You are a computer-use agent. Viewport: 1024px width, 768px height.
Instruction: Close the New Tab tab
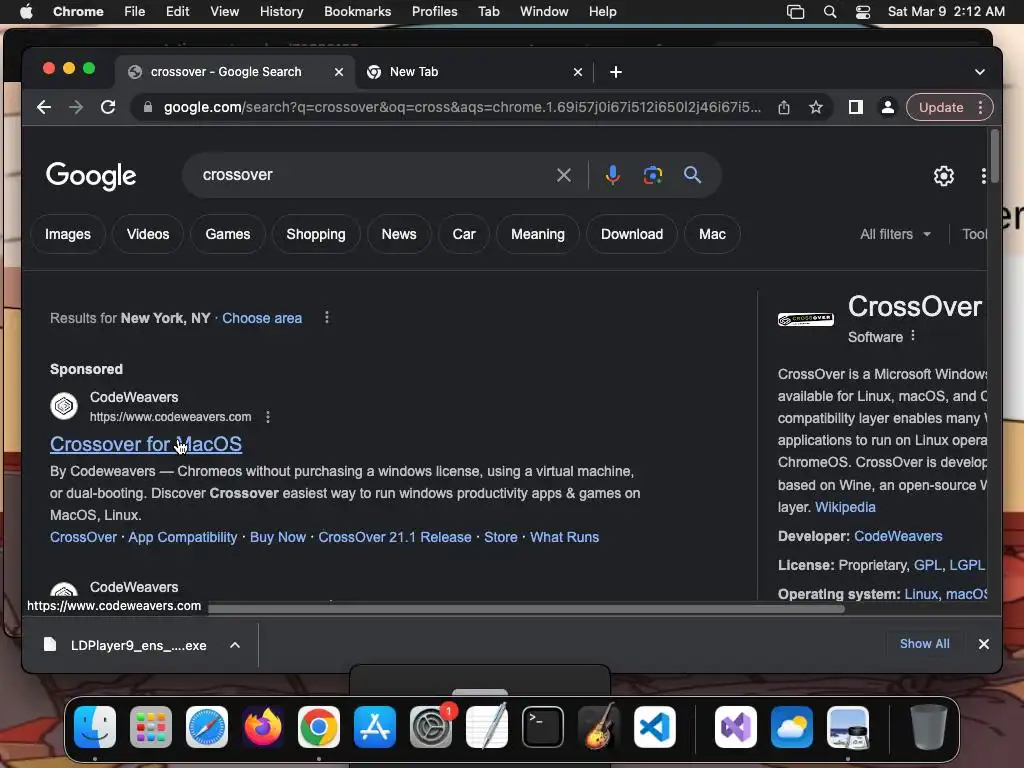click(578, 72)
